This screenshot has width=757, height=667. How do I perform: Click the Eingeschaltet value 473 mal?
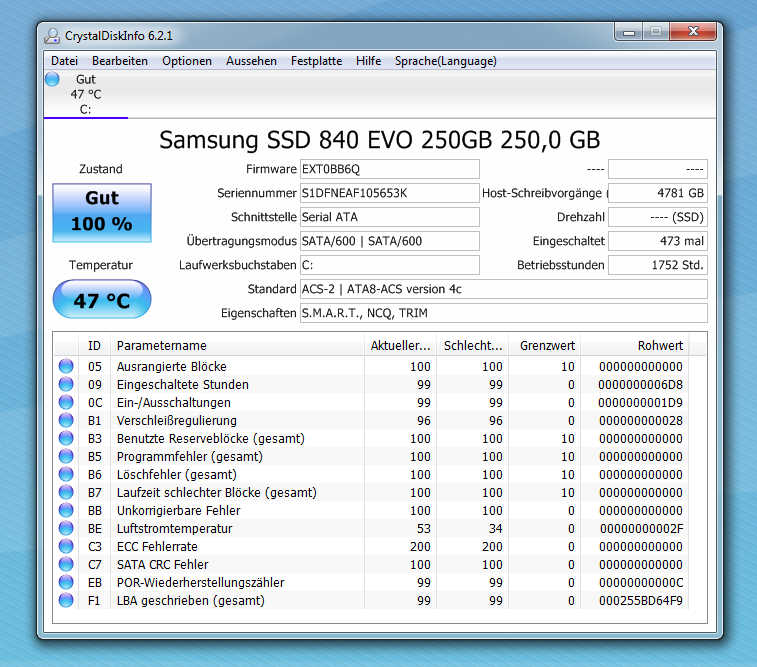[658, 241]
